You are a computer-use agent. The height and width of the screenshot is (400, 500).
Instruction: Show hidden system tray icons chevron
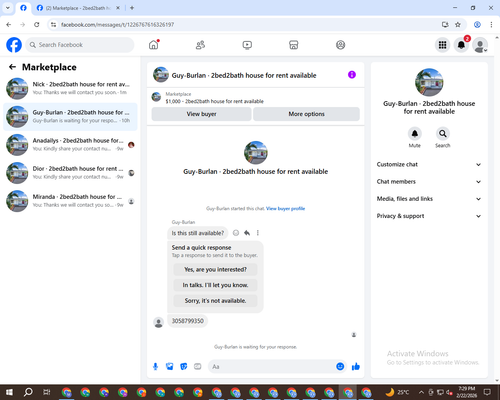pyautogui.click(x=421, y=392)
